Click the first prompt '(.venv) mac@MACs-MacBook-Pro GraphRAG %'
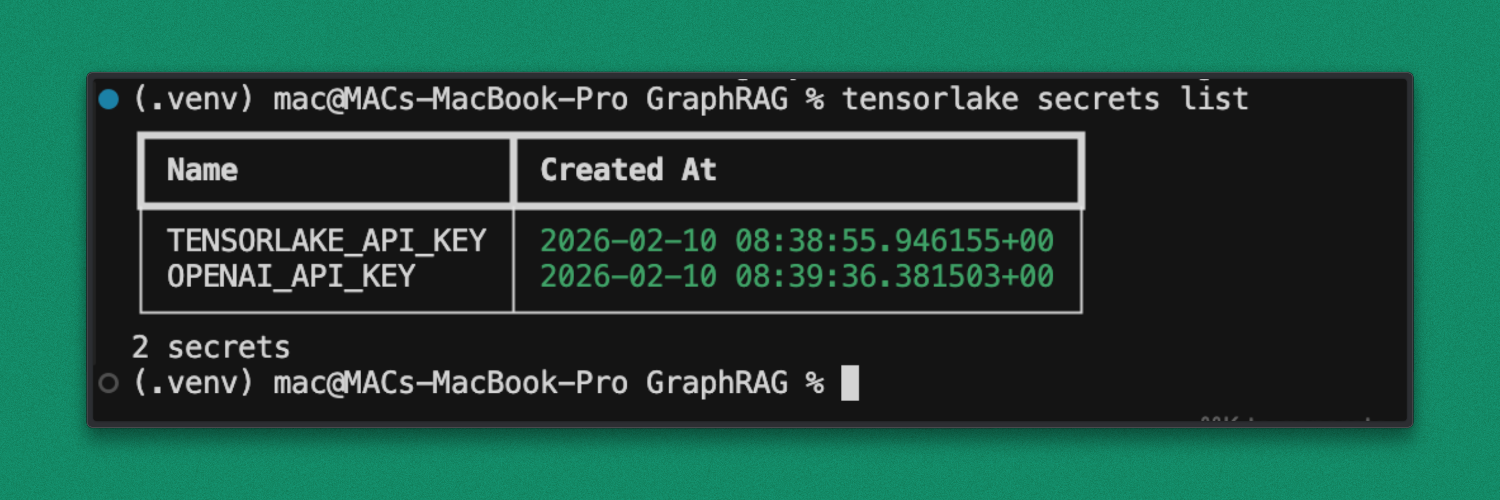 click(478, 99)
